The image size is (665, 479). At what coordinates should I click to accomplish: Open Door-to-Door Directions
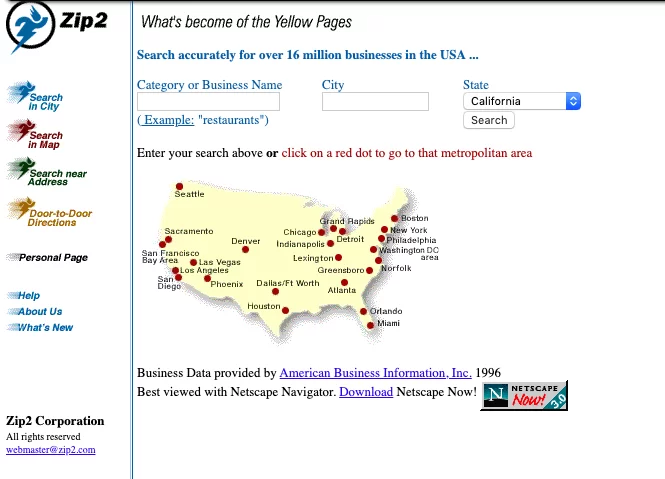50,213
